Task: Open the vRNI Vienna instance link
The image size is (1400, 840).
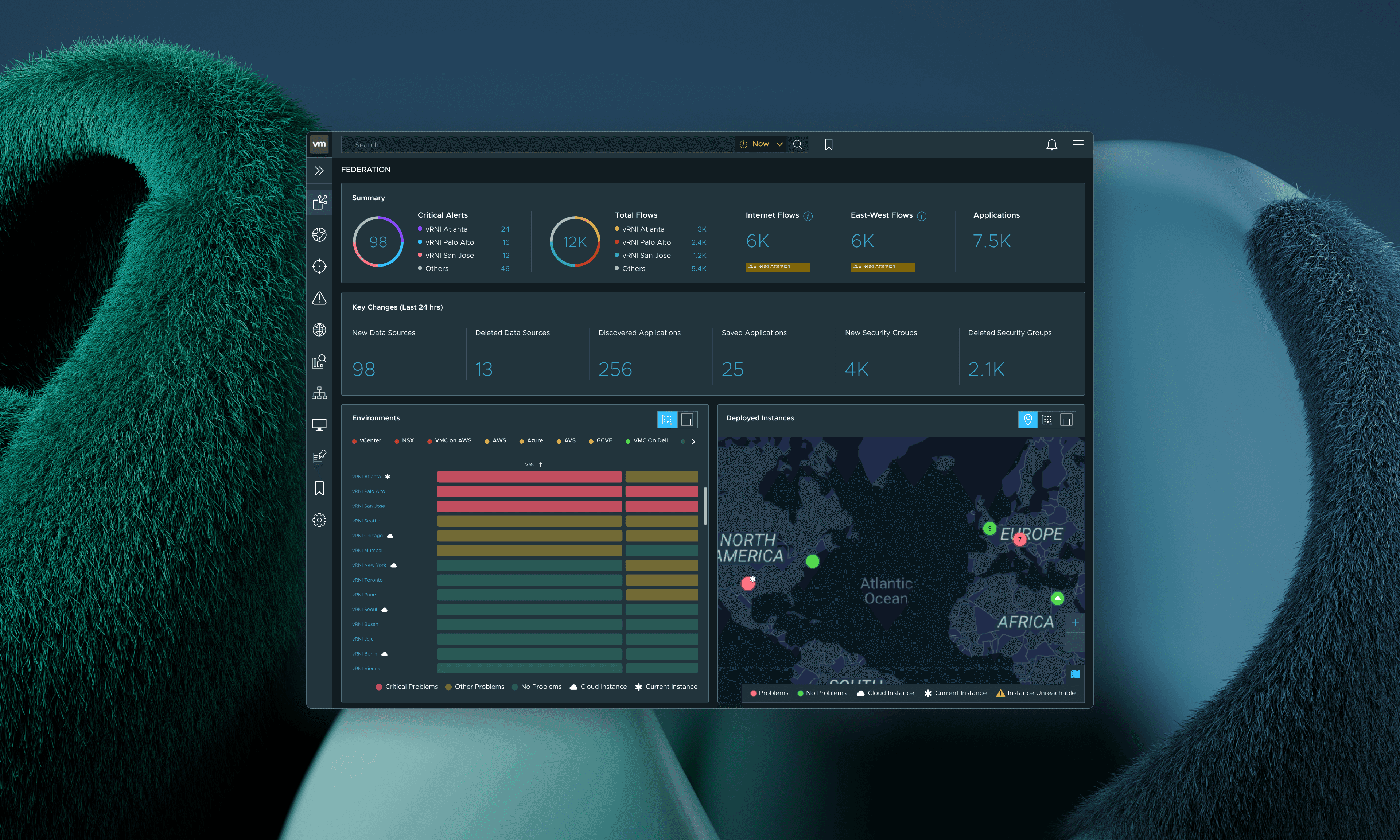Action: (366, 669)
